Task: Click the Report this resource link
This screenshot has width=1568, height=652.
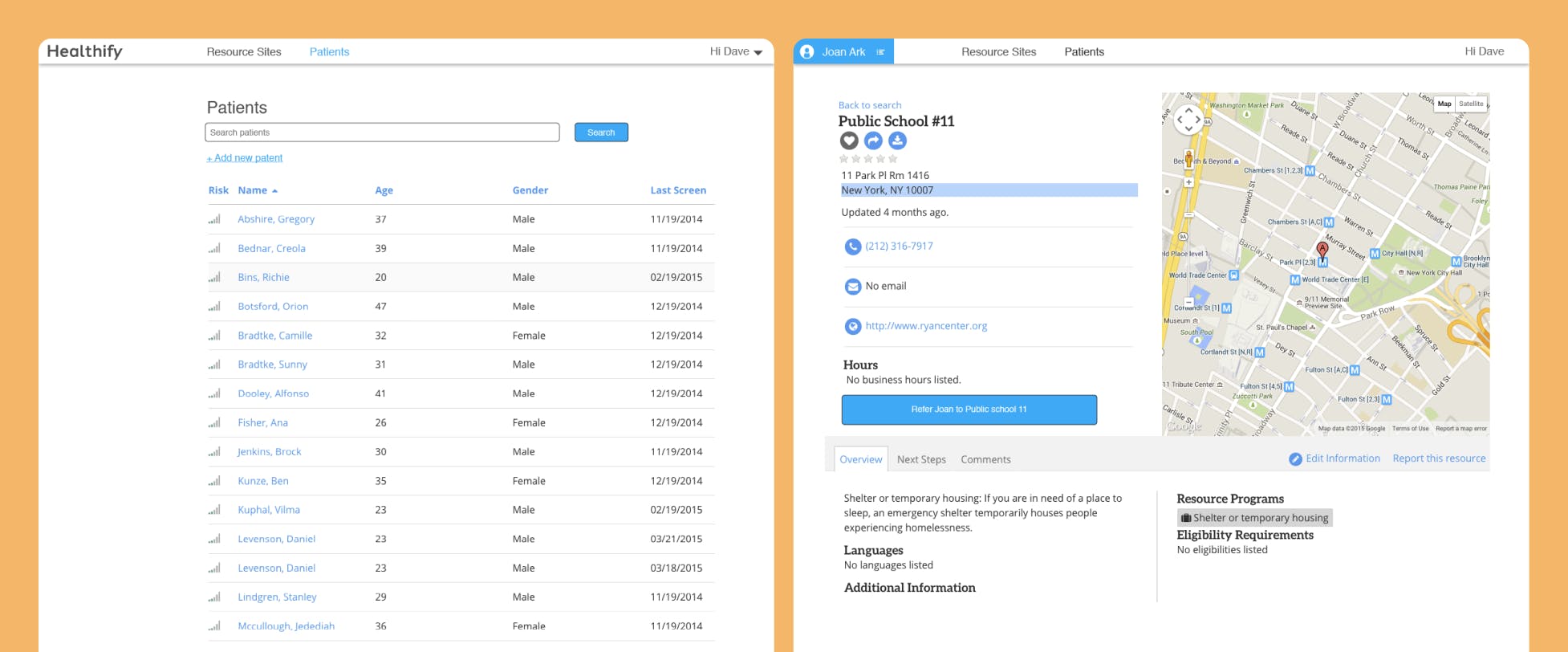Action: tap(1439, 458)
